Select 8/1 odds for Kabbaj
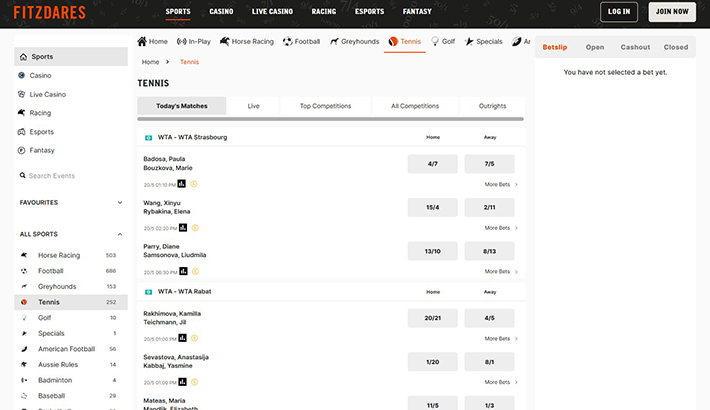710x410 pixels. [489, 362]
